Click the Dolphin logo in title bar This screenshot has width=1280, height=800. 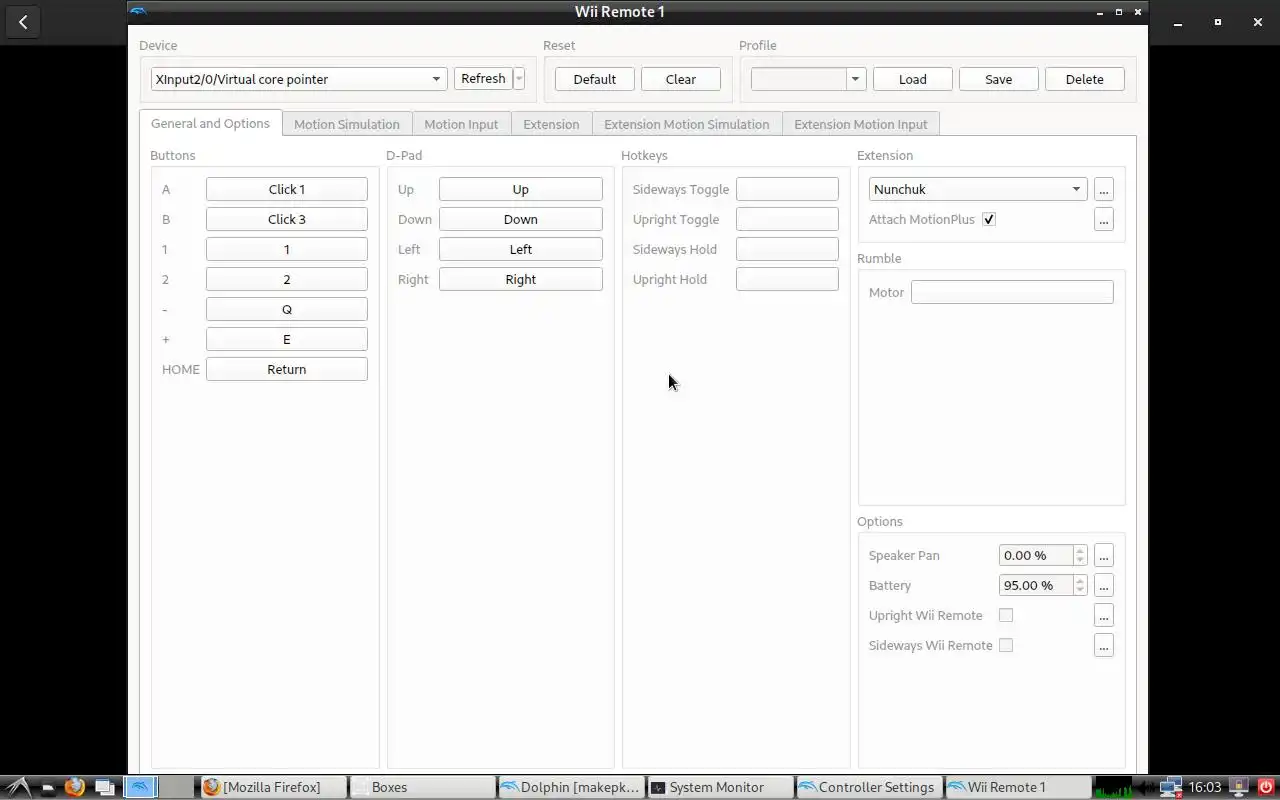coord(138,12)
